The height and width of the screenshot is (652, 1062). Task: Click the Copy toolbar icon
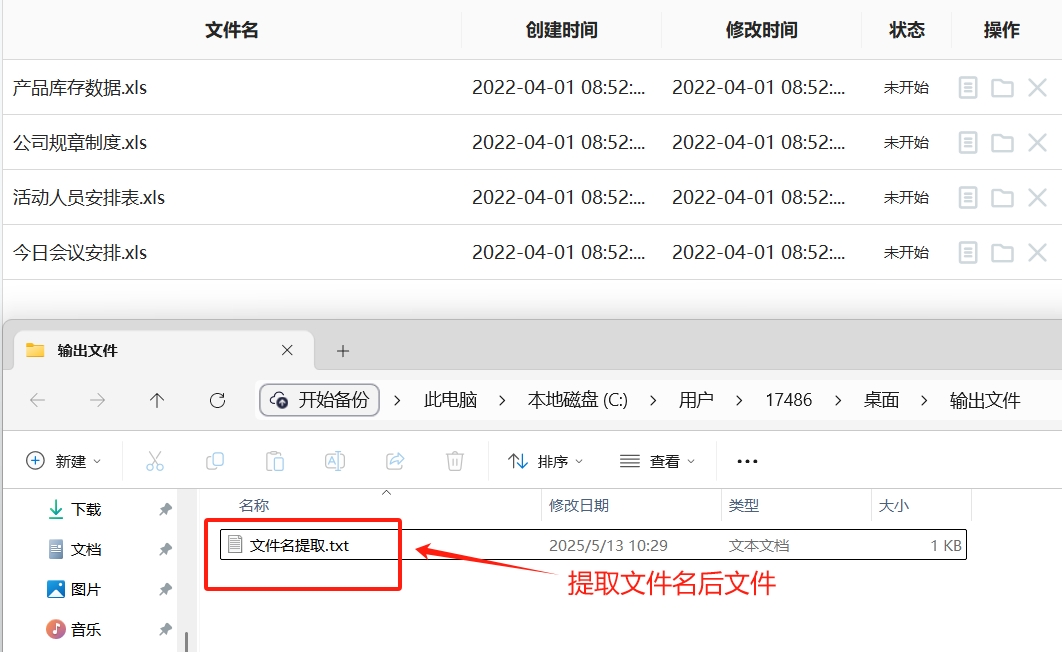[x=215, y=461]
